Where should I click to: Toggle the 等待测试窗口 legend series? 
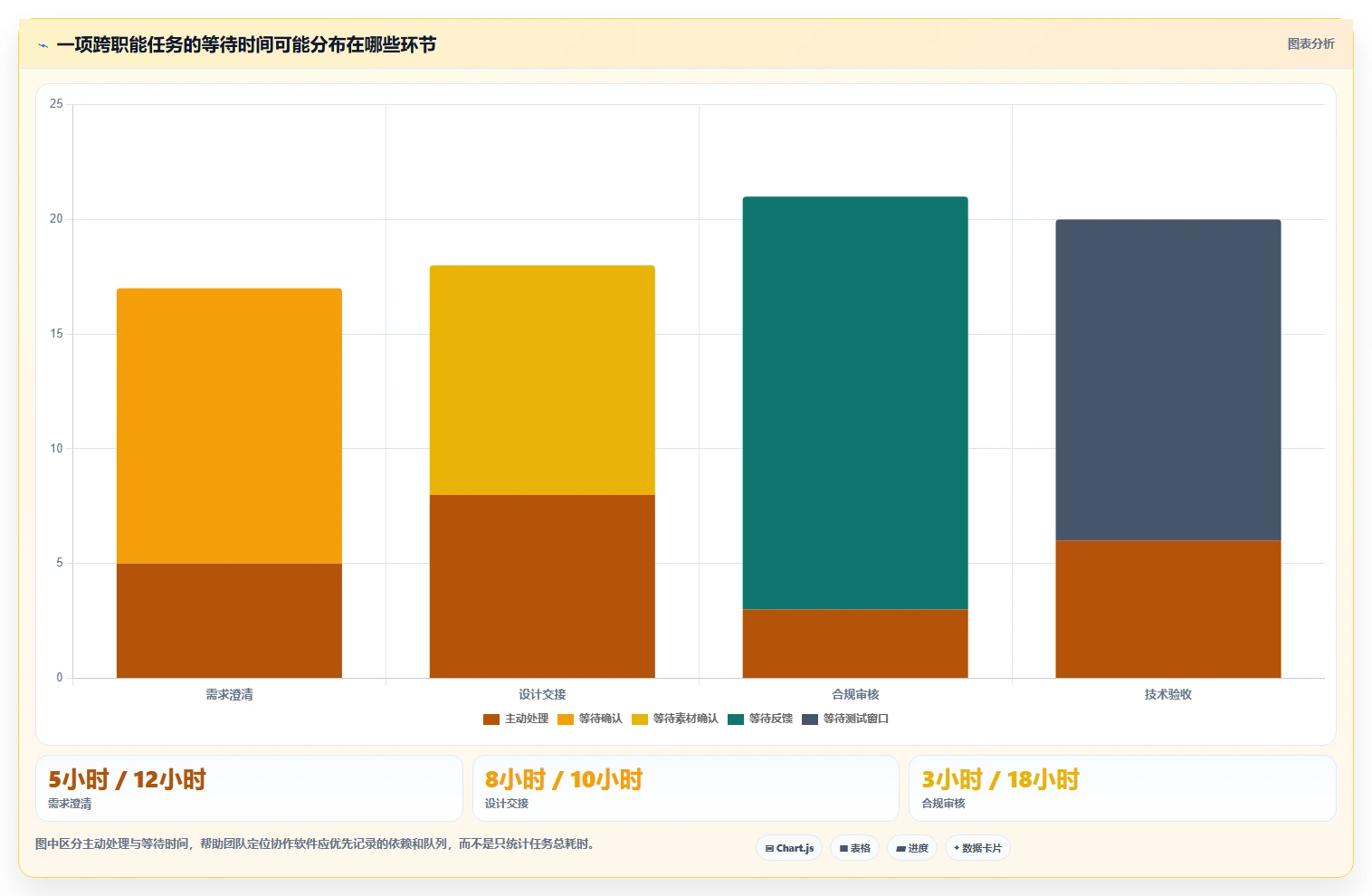(x=845, y=719)
